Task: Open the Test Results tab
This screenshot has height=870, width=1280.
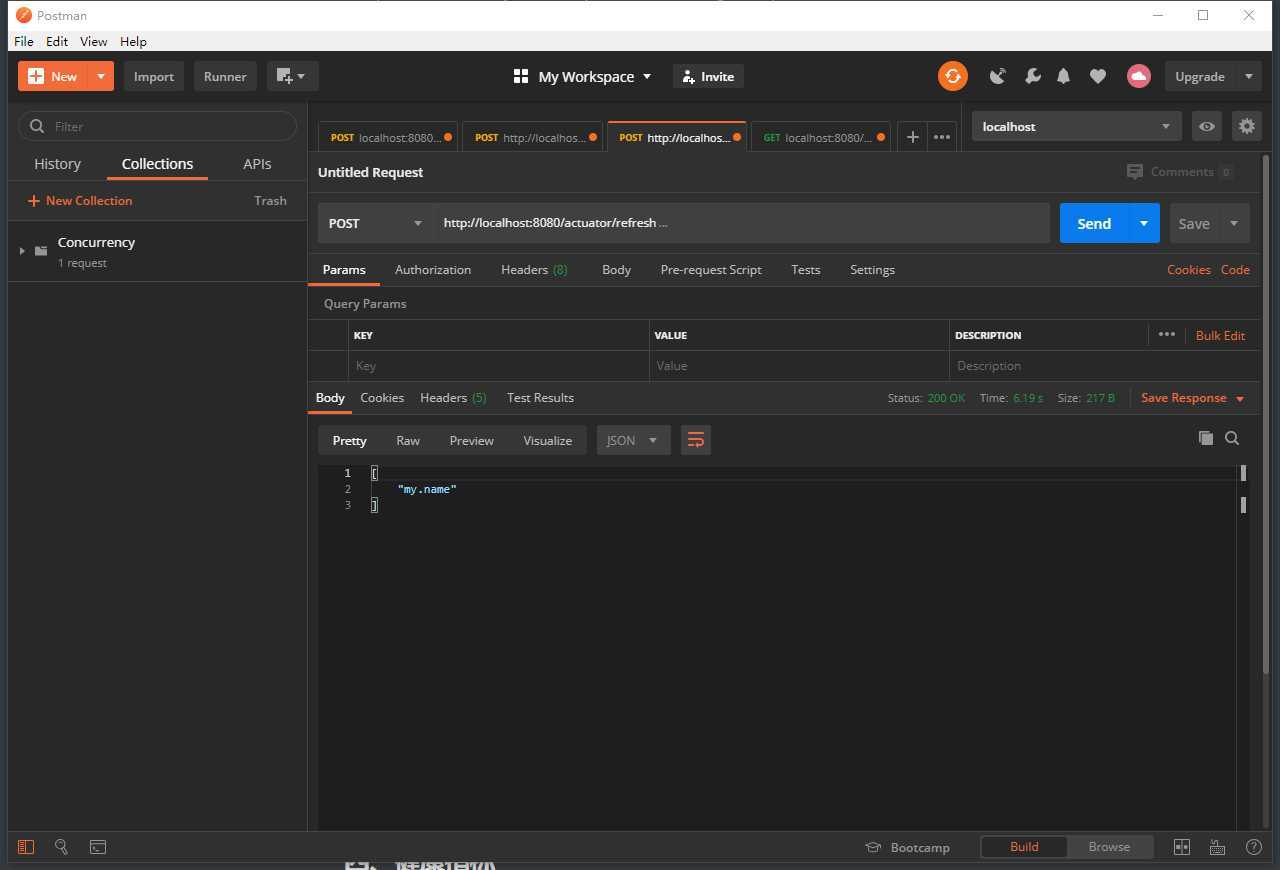Action: tap(540, 398)
